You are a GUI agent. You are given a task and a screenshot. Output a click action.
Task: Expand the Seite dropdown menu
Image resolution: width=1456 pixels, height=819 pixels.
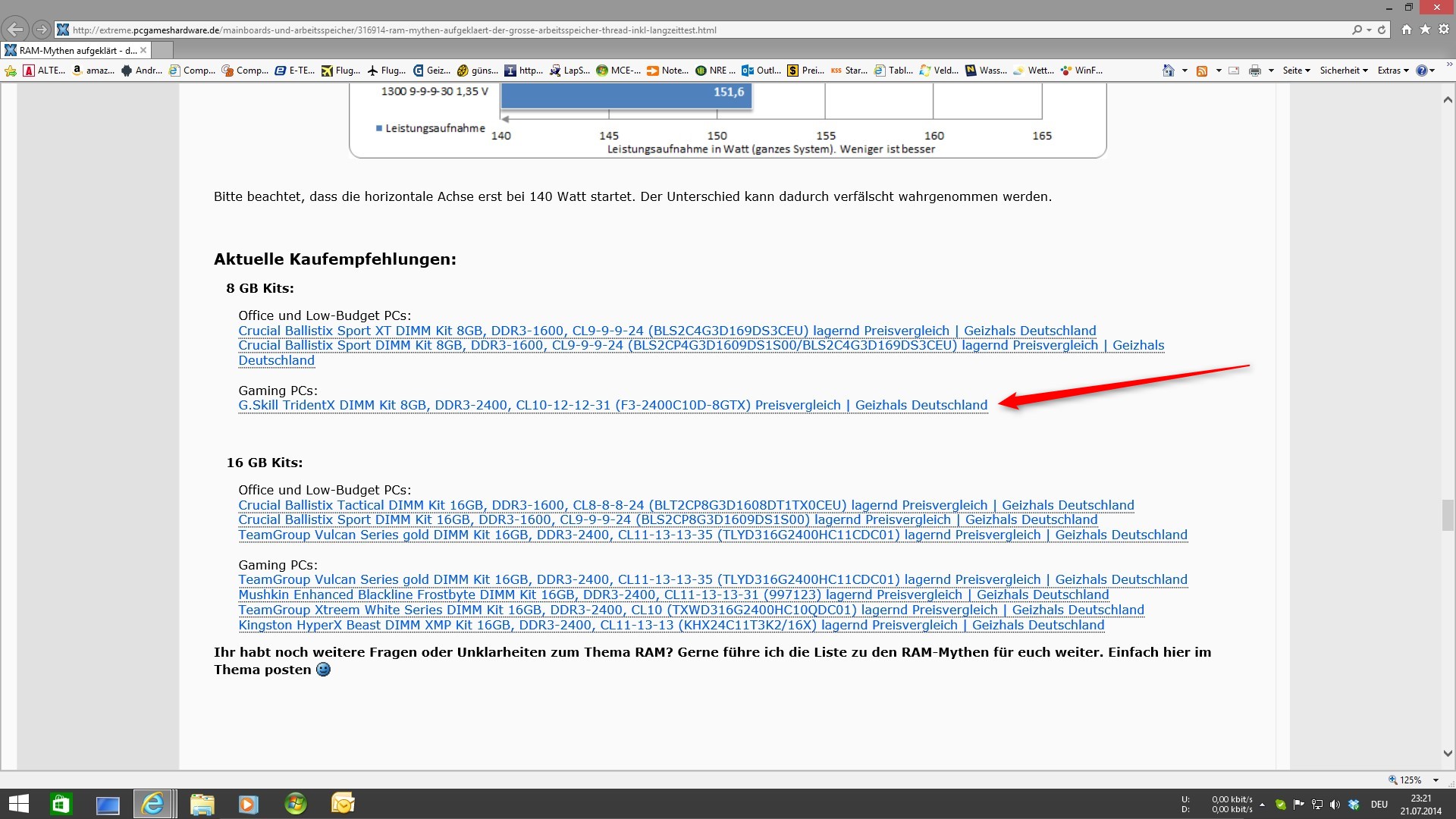tap(1296, 71)
